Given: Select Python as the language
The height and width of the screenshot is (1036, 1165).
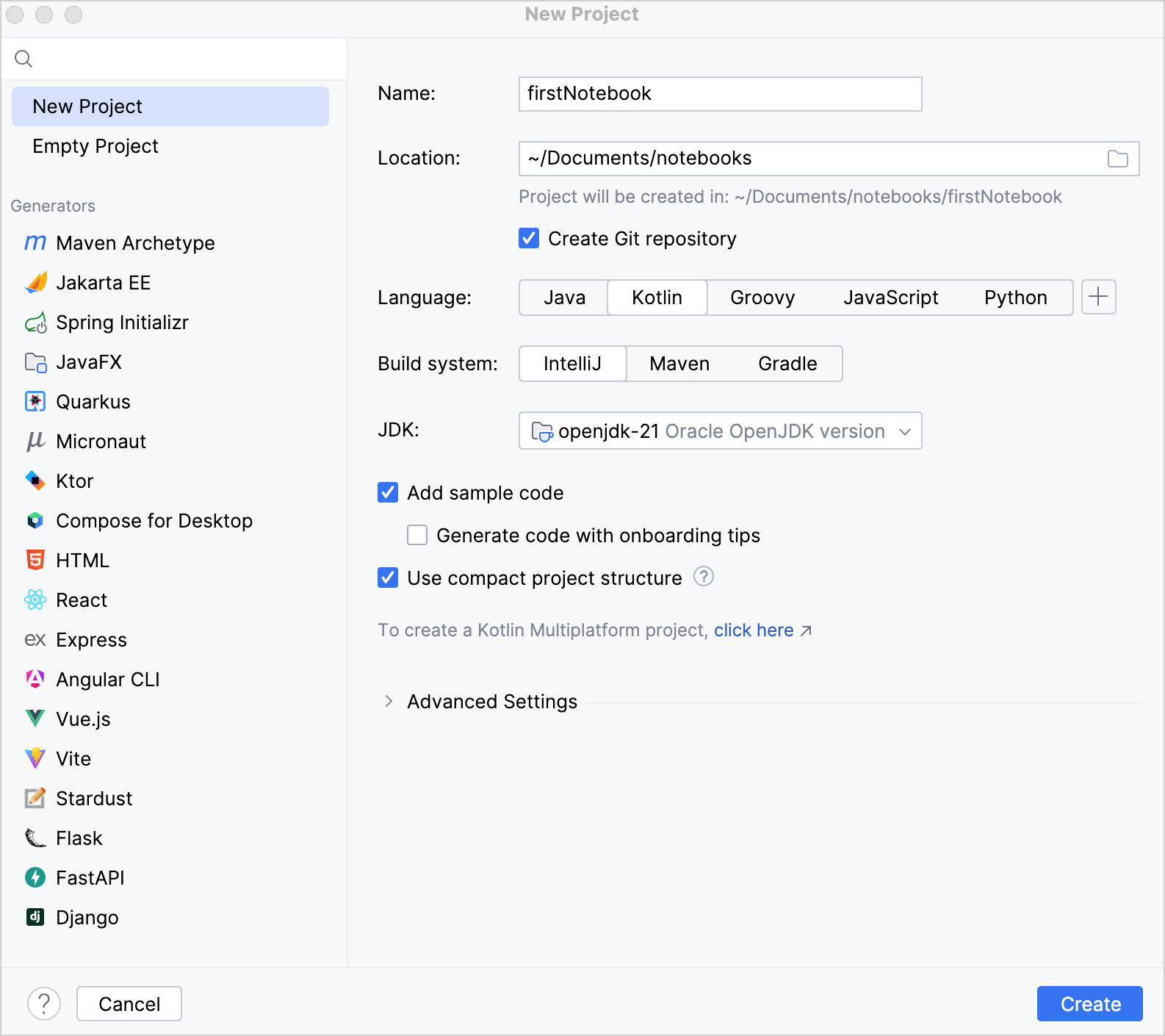Looking at the screenshot, I should [x=1015, y=298].
